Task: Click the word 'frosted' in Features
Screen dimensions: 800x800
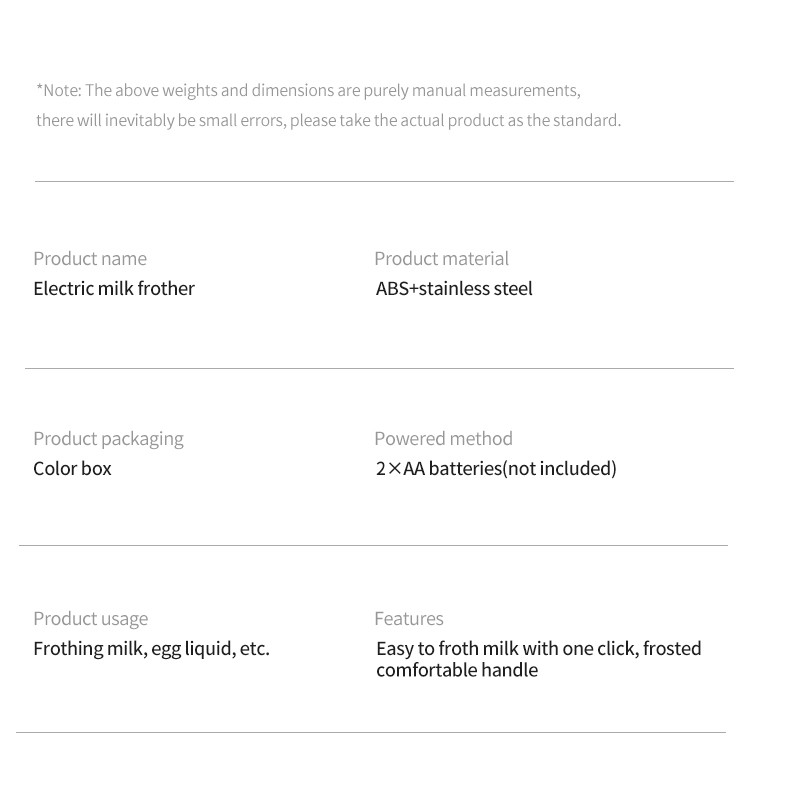Action: click(x=672, y=649)
